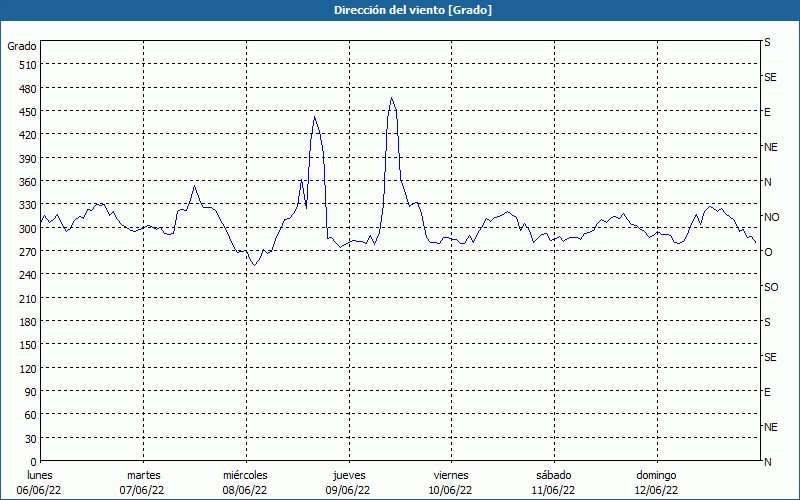Select the date 10/06/22
The image size is (800, 500).
[449, 490]
